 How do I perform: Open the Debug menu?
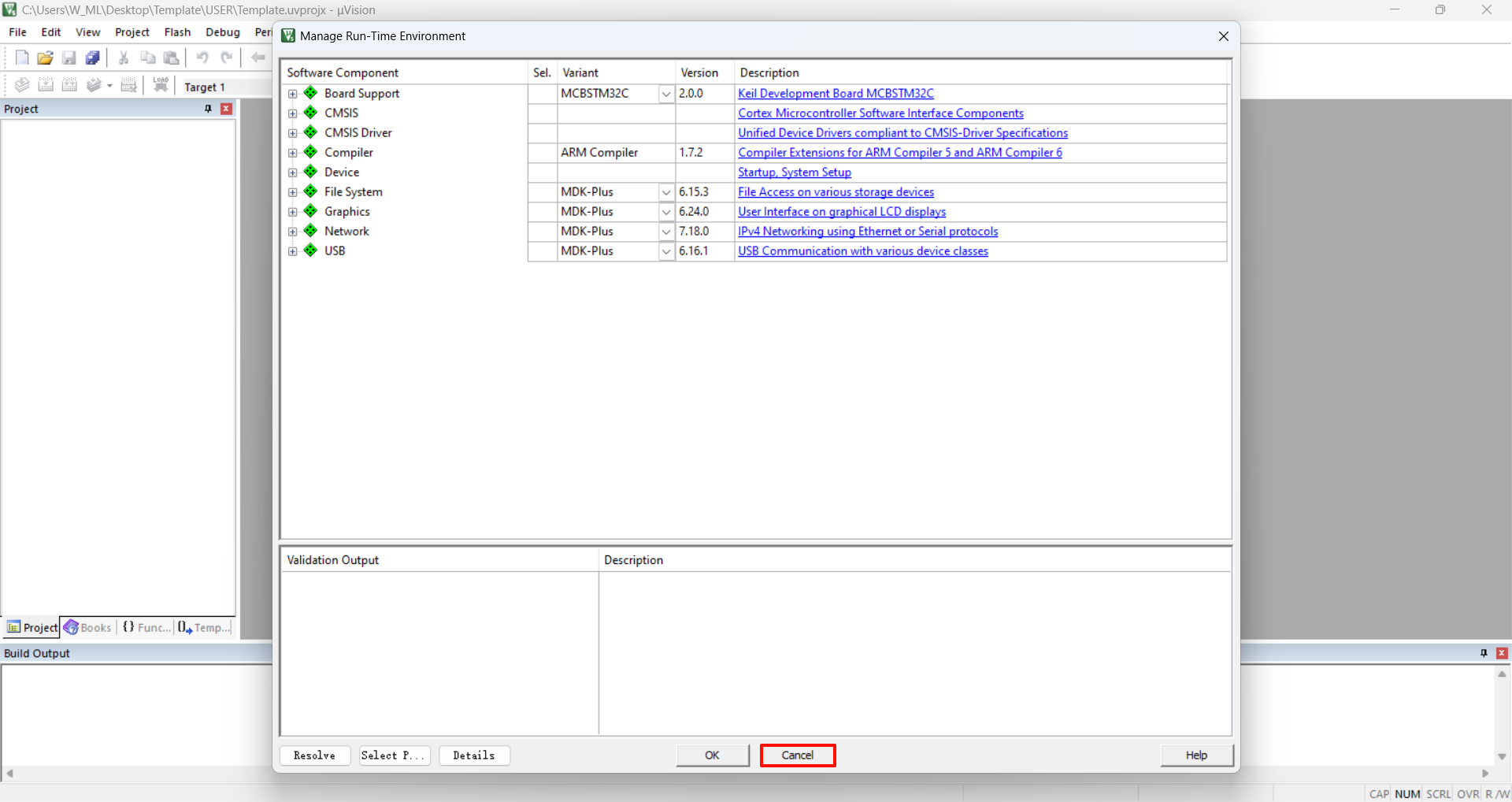223,32
